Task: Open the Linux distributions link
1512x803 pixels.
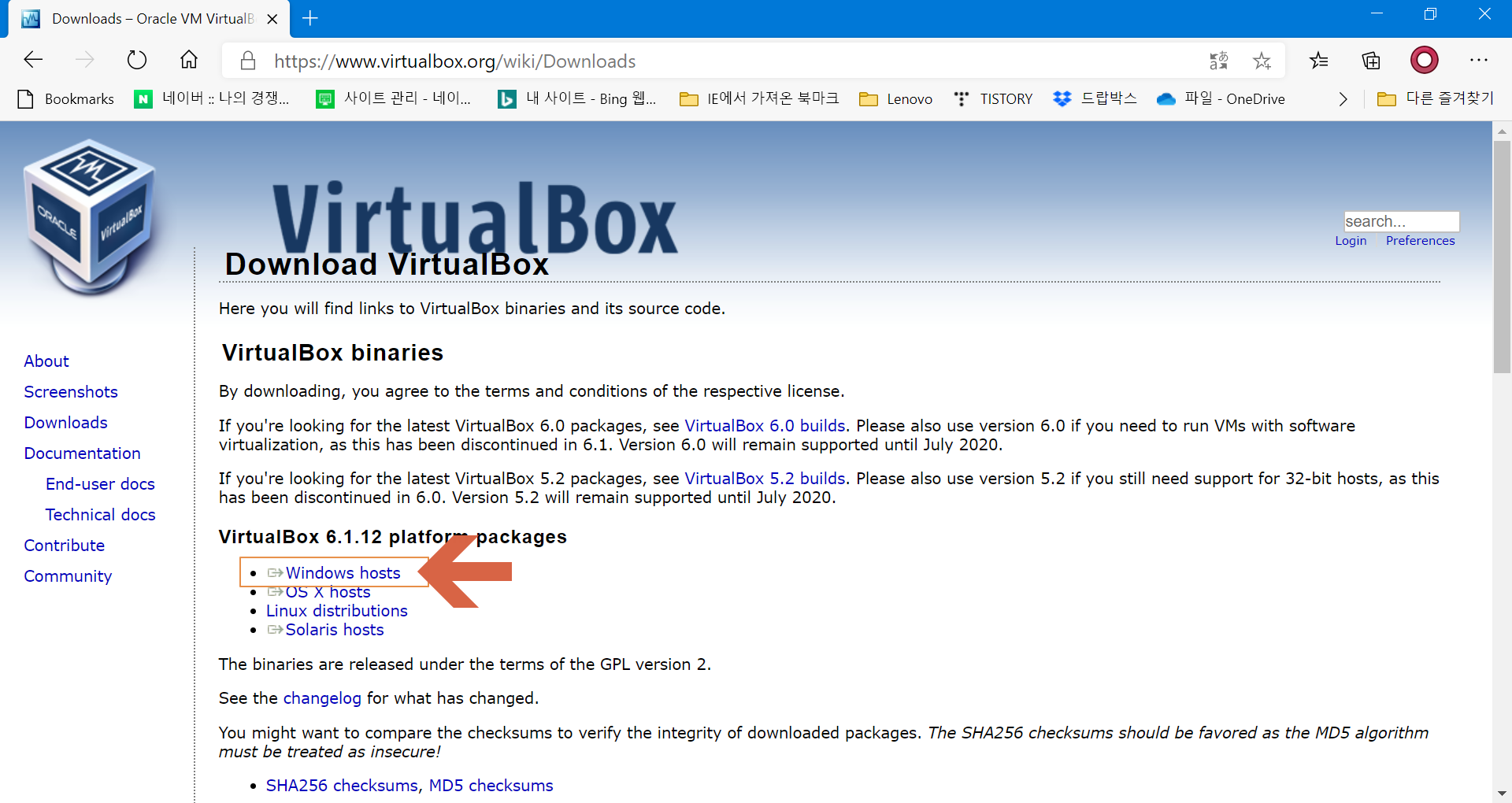Action: coord(336,611)
